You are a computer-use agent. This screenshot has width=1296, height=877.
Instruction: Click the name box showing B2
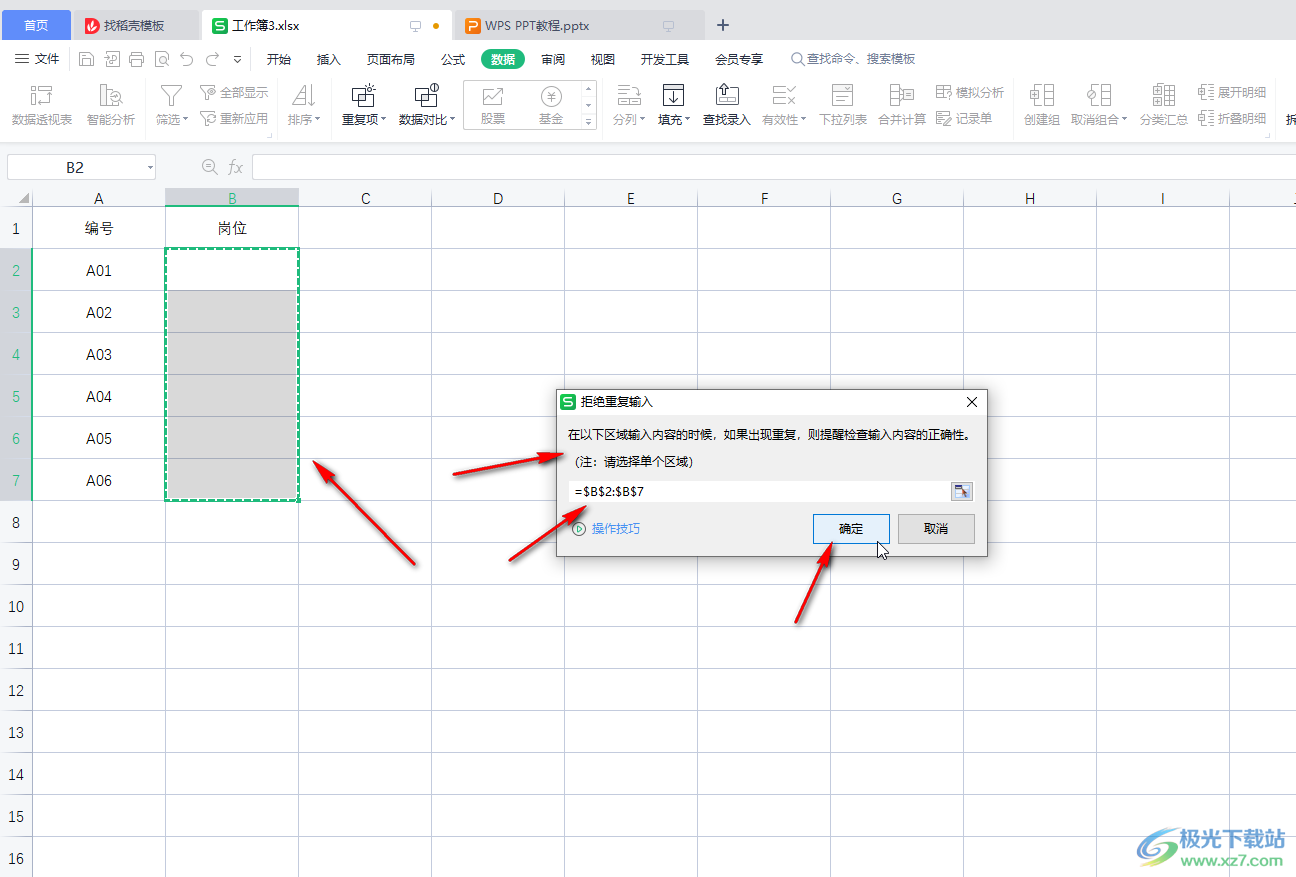click(x=75, y=167)
